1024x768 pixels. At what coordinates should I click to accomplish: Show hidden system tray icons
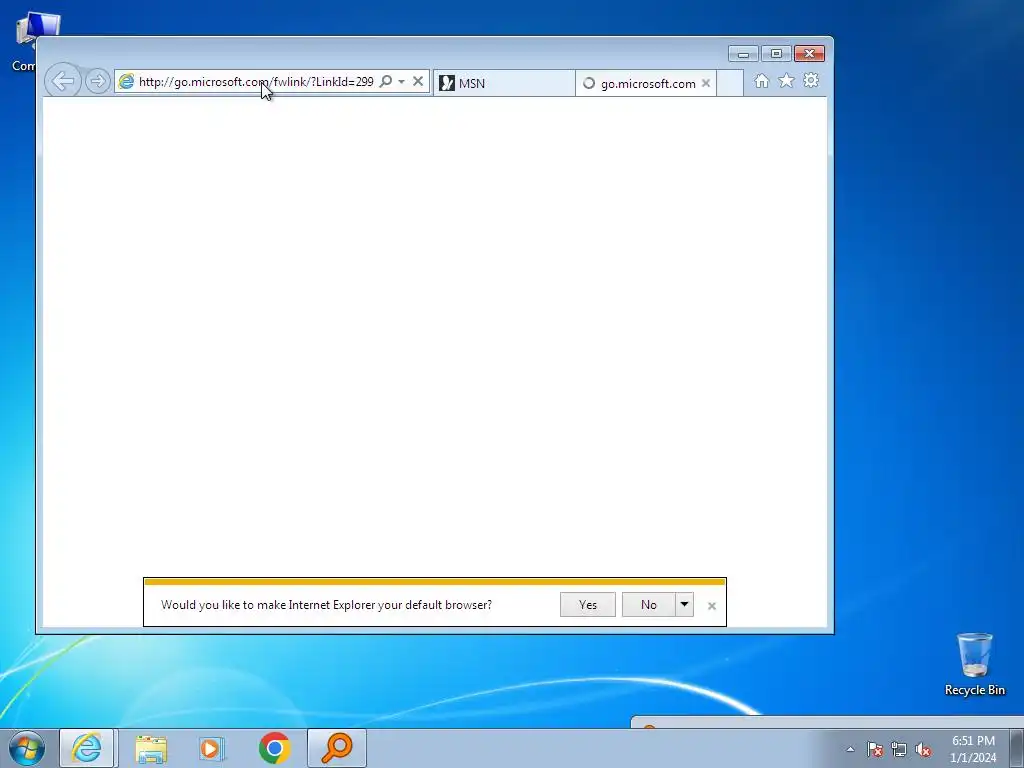pyautogui.click(x=850, y=750)
